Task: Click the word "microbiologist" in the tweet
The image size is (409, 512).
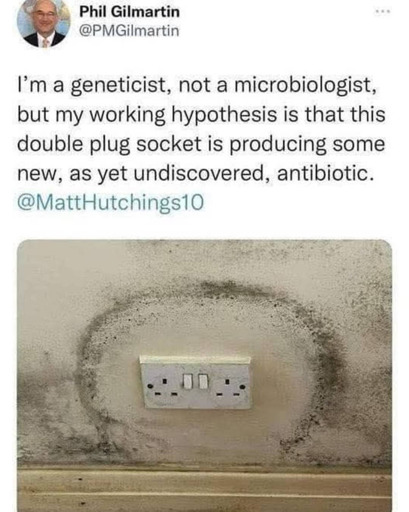Action: [x=305, y=85]
